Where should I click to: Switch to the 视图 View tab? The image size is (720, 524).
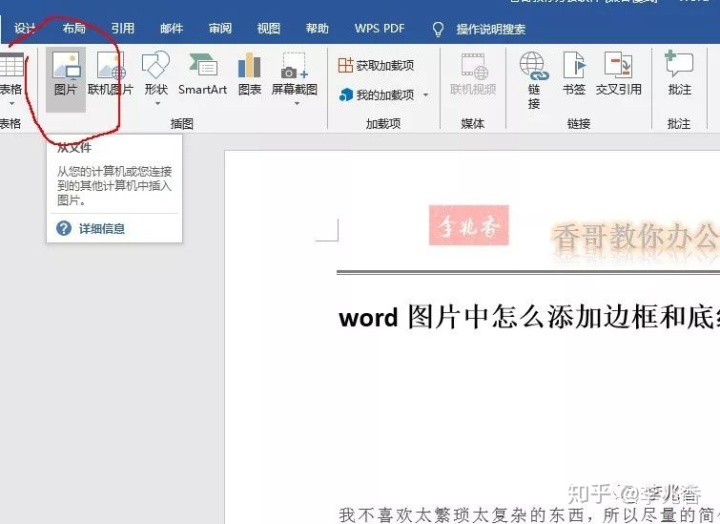click(x=269, y=28)
